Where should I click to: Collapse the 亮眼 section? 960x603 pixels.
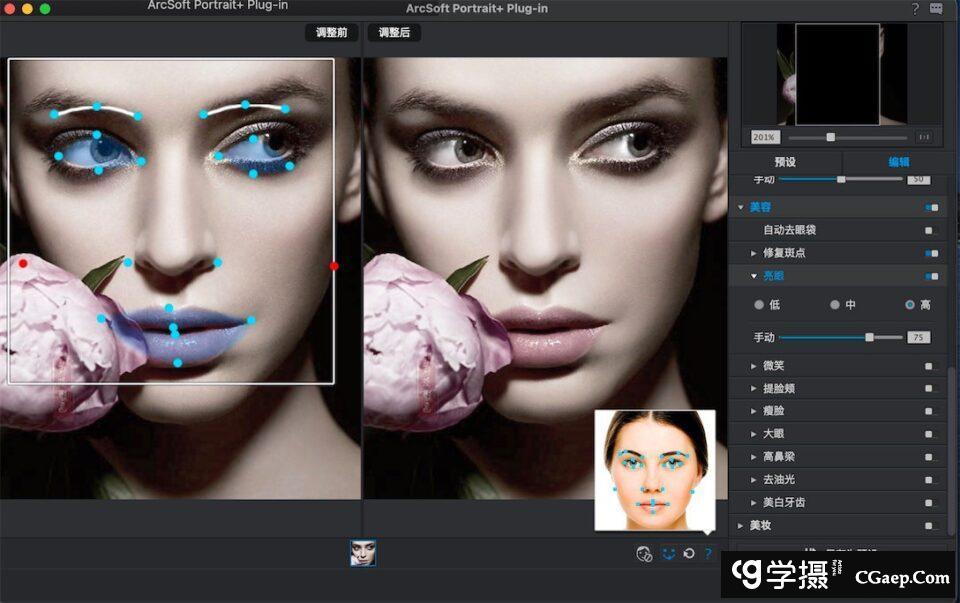coord(754,276)
